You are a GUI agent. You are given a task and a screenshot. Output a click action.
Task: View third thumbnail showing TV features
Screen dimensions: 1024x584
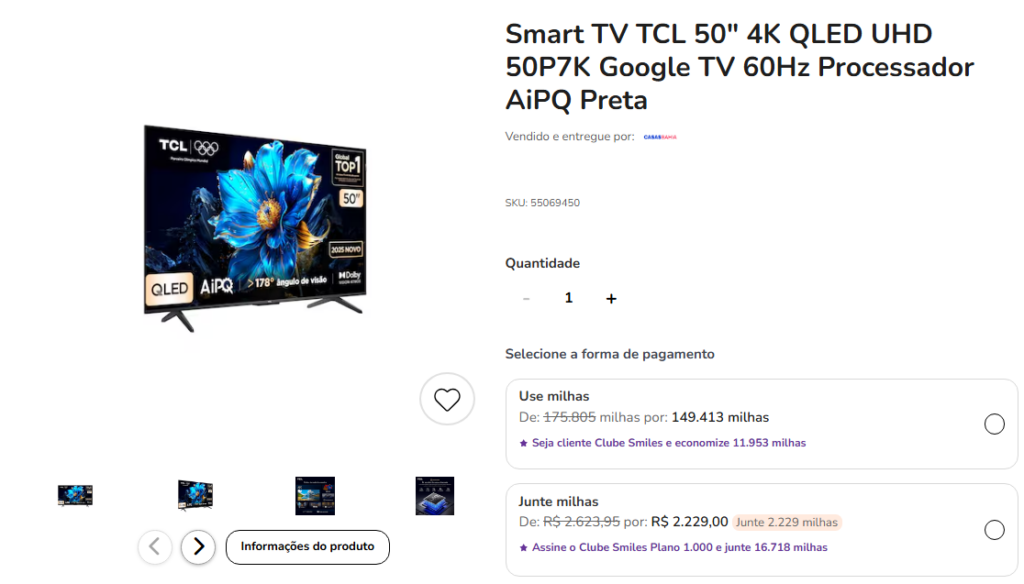pos(315,496)
